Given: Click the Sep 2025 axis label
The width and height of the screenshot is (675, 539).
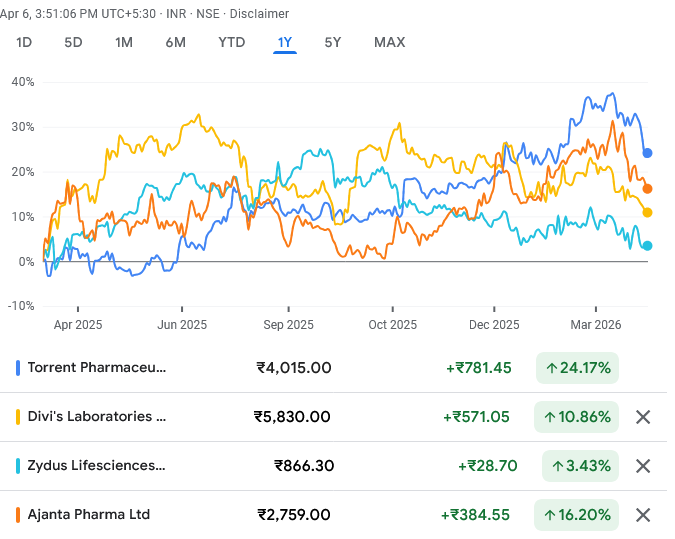Looking at the screenshot, I should point(288,325).
